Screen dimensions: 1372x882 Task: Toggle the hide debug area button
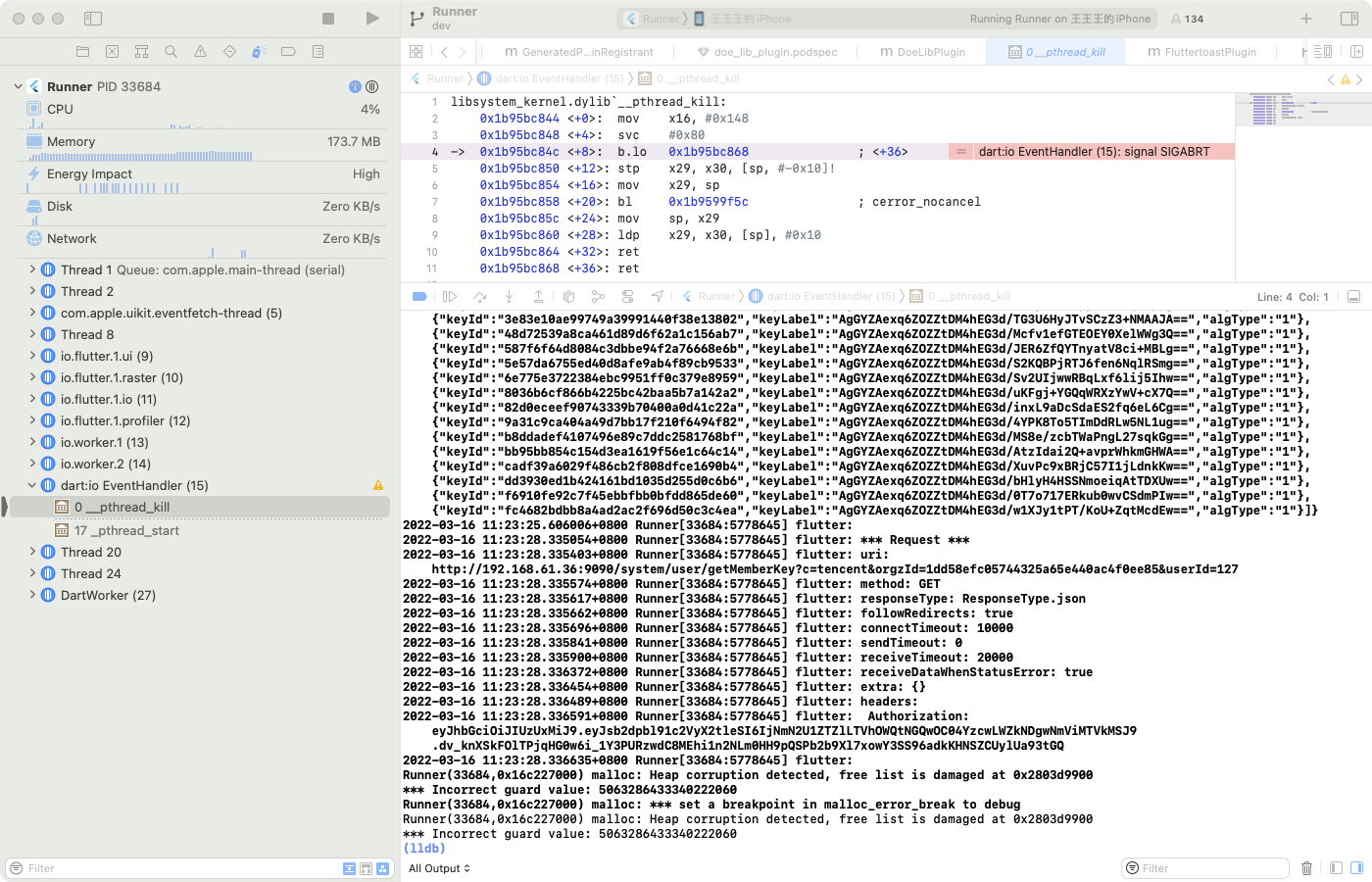pyautogui.click(x=1356, y=295)
